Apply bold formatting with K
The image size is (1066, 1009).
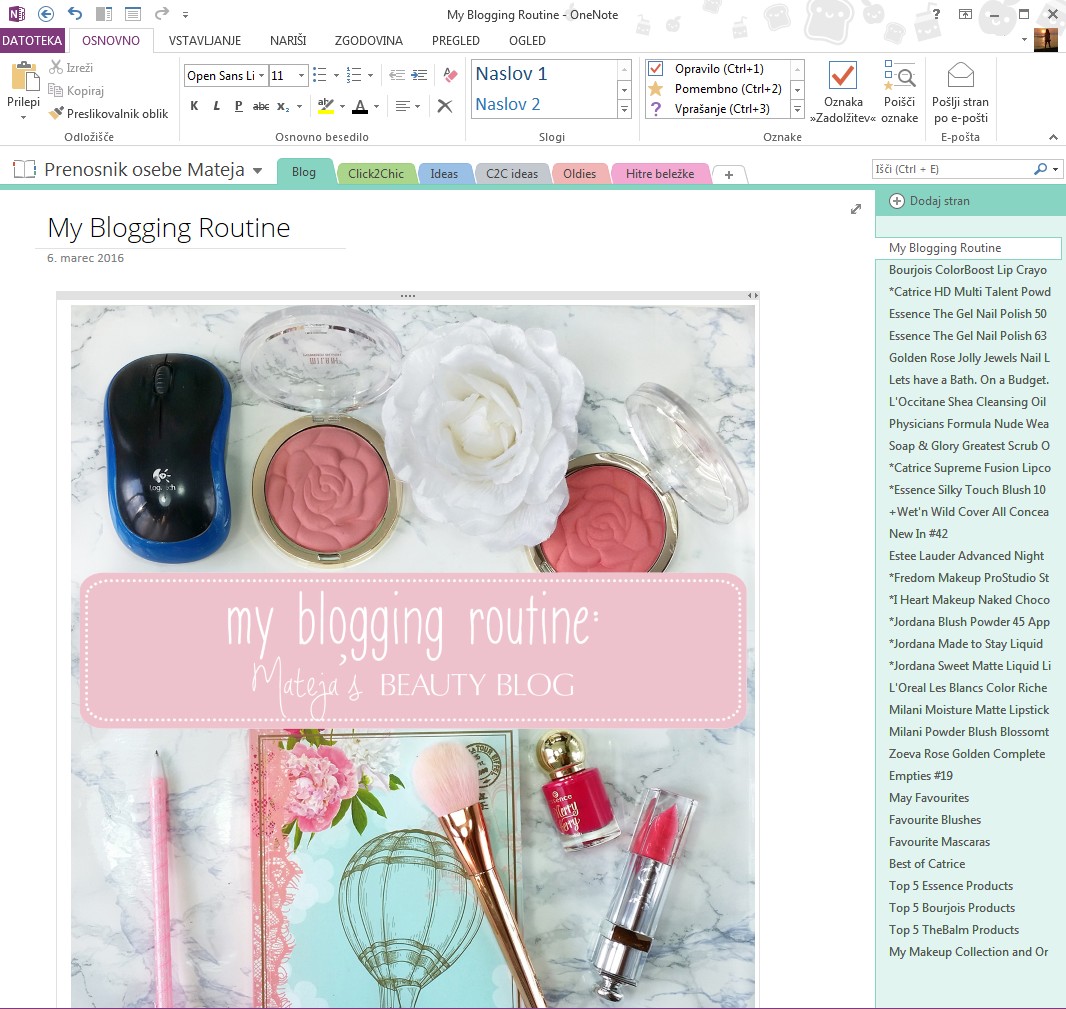pyautogui.click(x=194, y=106)
